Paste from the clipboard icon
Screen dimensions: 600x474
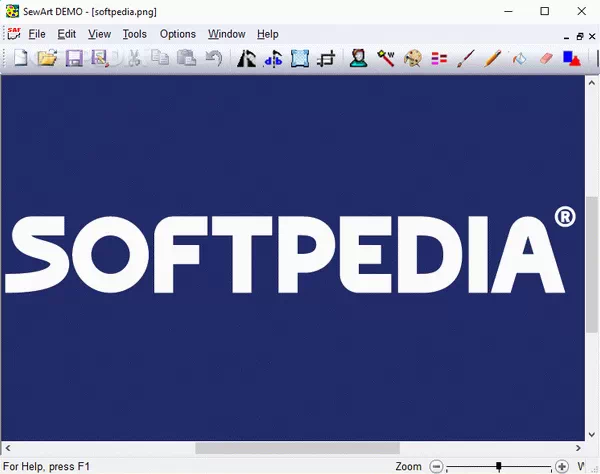[187, 59]
